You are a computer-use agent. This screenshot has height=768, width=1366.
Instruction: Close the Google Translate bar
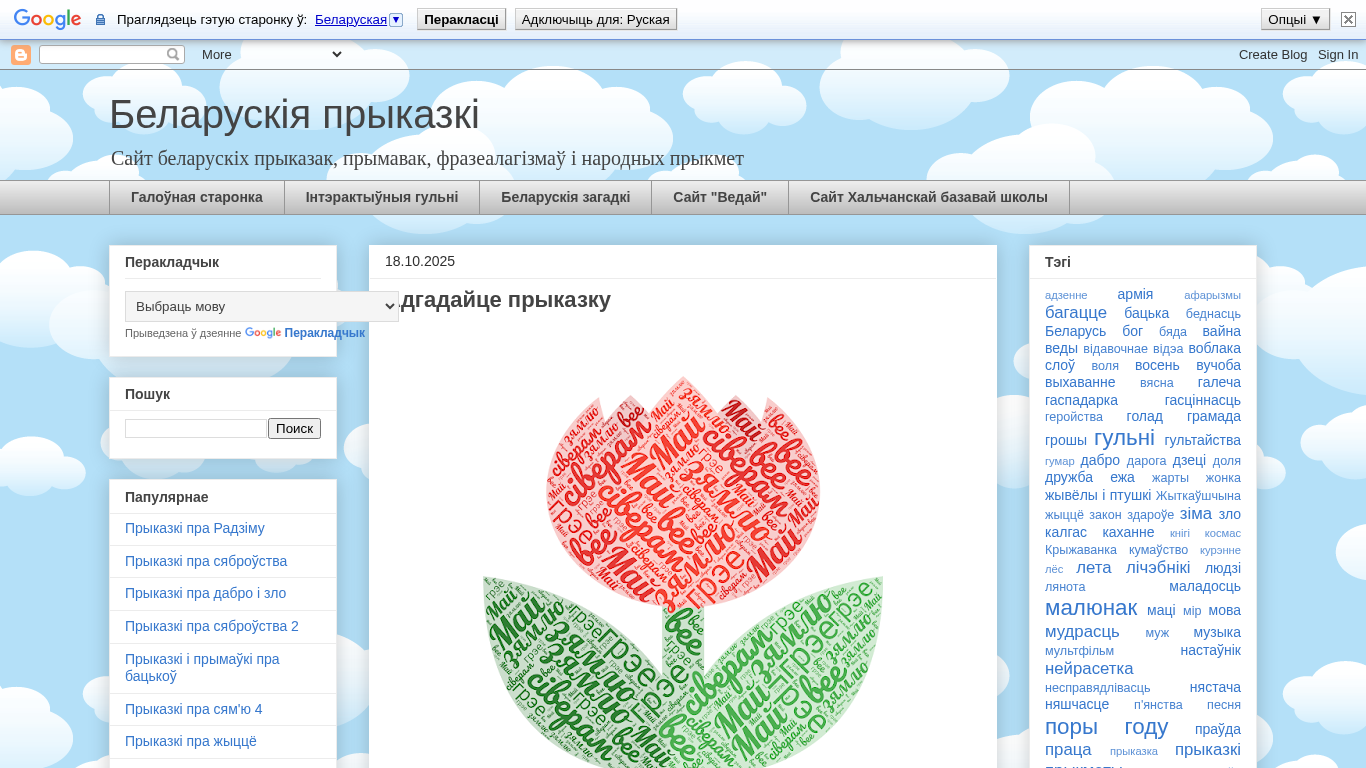point(1348,19)
